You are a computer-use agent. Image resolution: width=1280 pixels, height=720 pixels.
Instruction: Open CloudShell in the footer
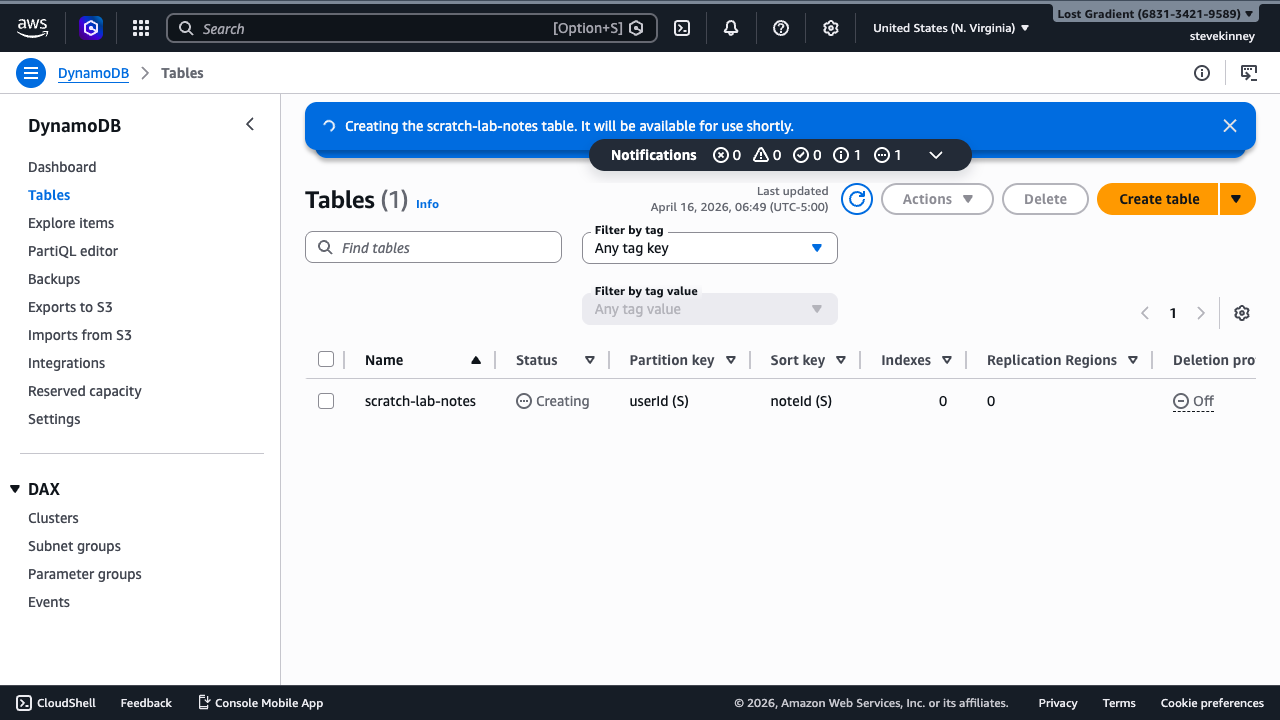[56, 703]
